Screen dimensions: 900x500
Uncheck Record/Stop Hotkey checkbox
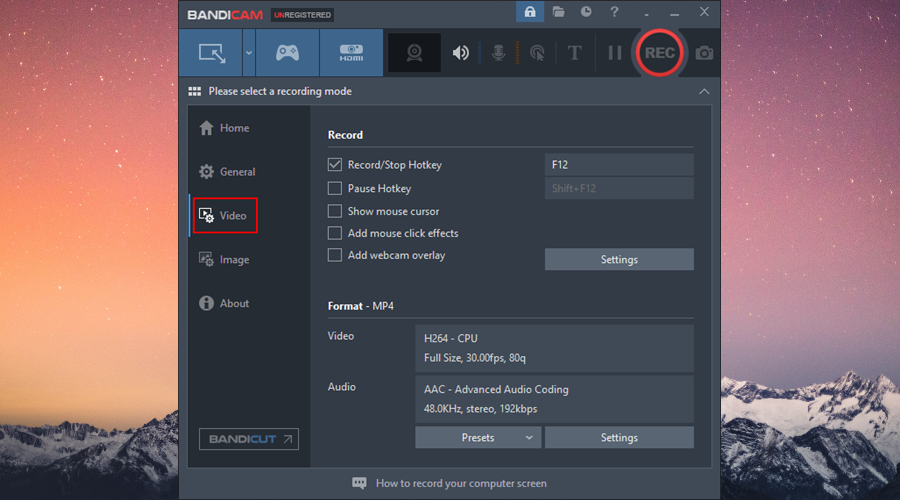[335, 165]
